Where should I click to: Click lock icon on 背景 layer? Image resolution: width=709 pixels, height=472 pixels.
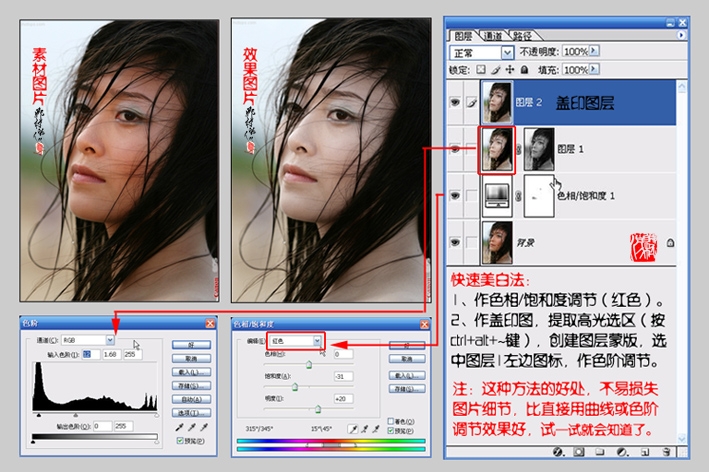[x=670, y=243]
